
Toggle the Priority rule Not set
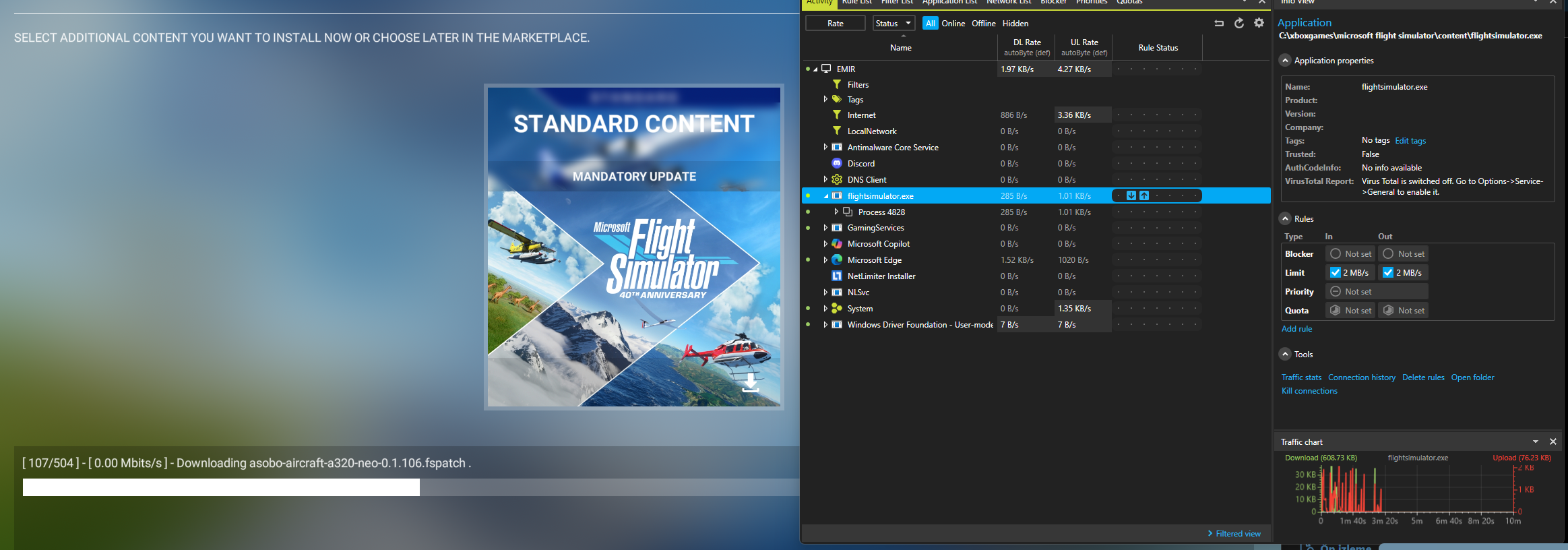coord(1377,292)
